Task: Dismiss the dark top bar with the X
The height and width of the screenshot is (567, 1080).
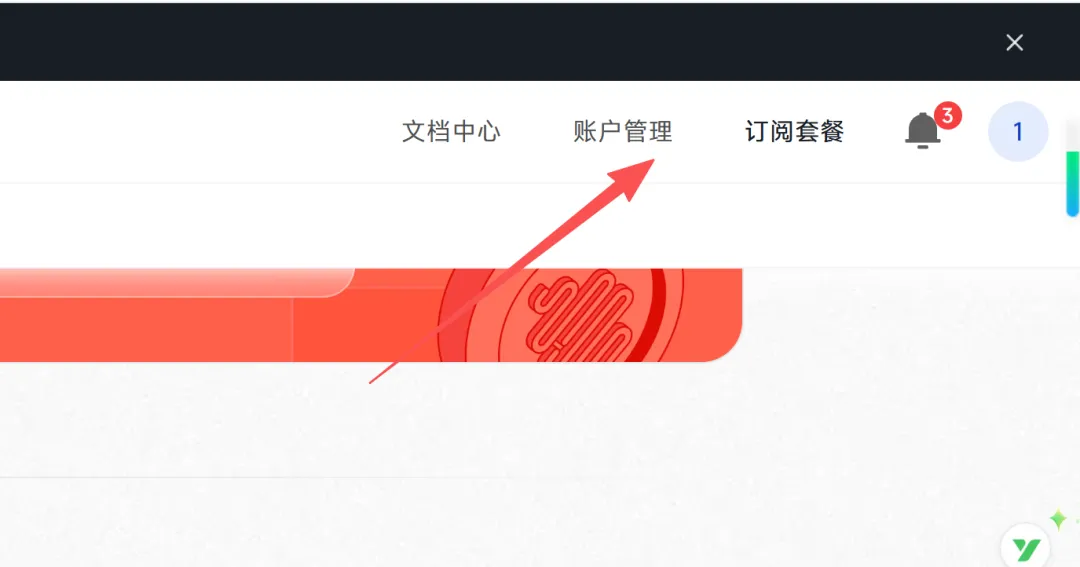Action: coord(1014,43)
